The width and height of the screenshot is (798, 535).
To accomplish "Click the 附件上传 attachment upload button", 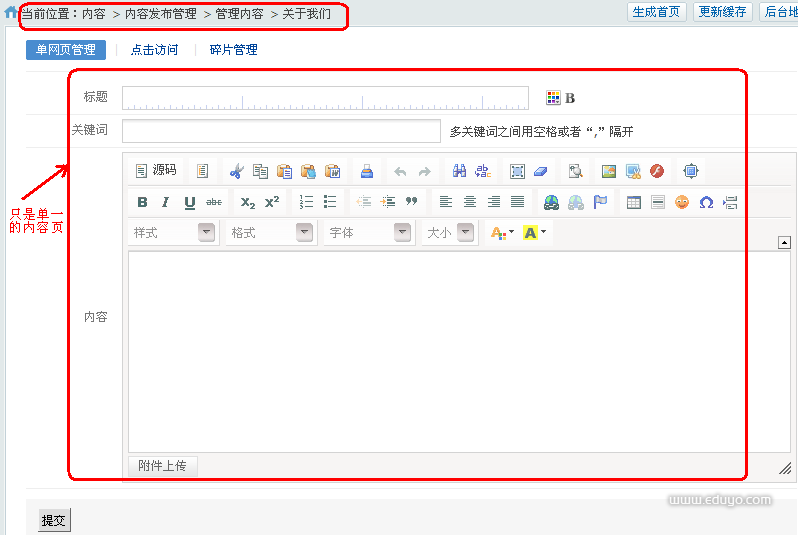I will (163, 466).
